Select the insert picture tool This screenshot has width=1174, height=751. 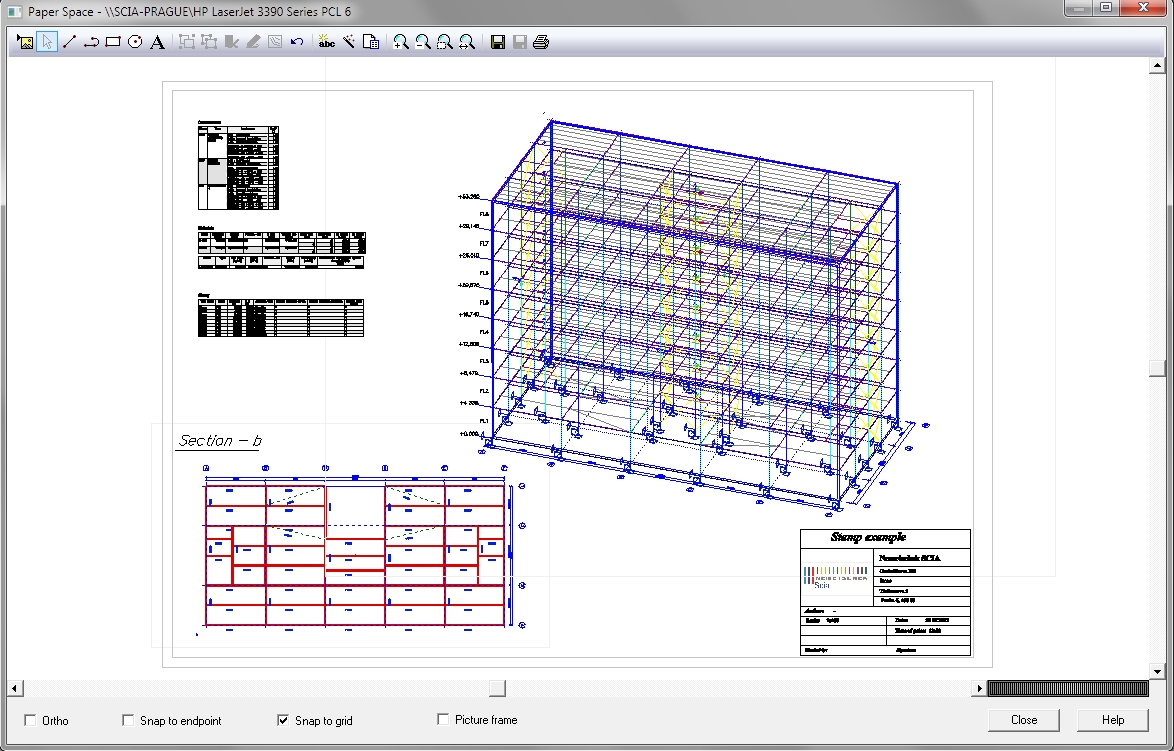25,42
